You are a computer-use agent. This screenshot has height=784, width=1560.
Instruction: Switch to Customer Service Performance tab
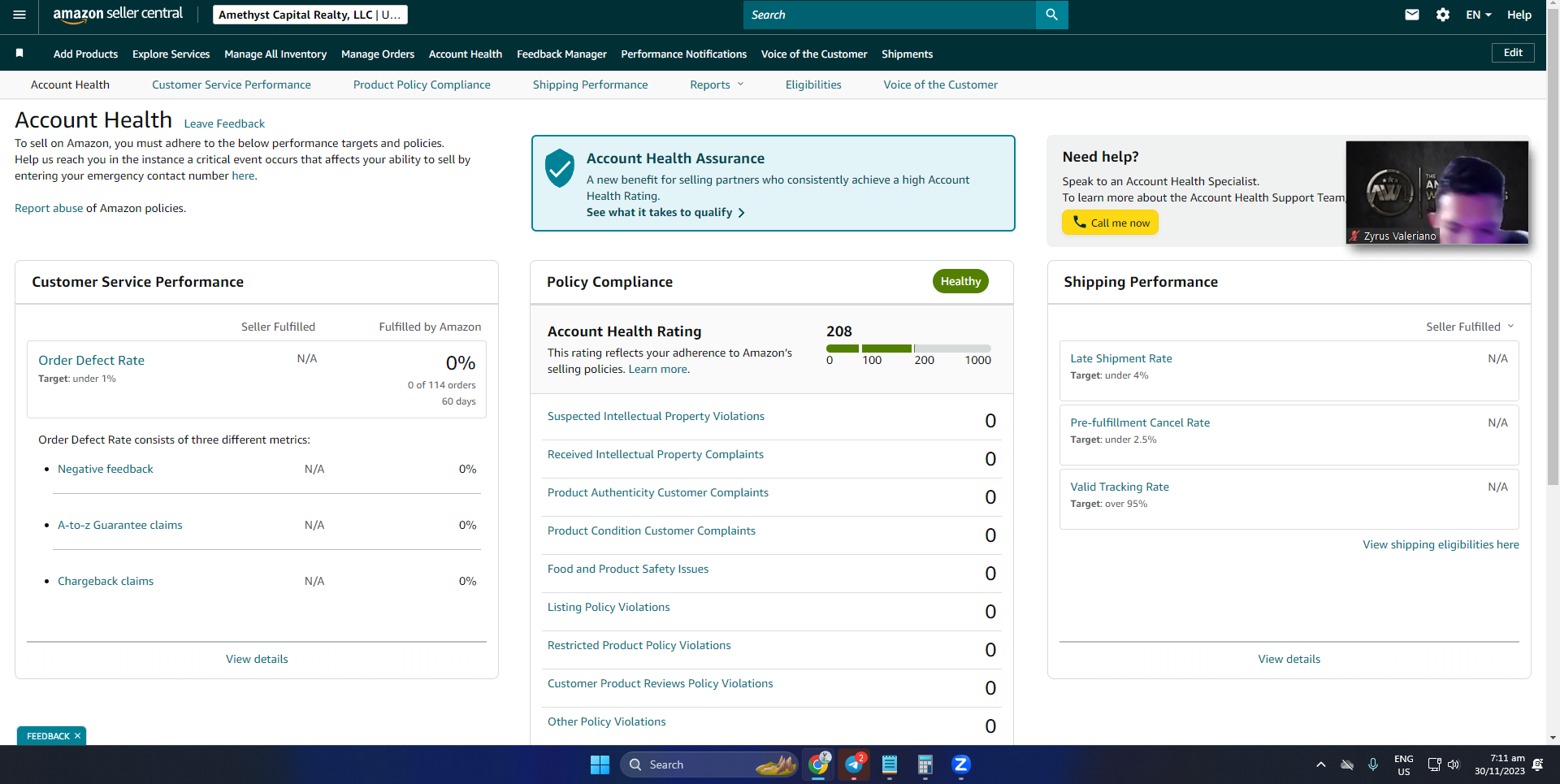(232, 84)
